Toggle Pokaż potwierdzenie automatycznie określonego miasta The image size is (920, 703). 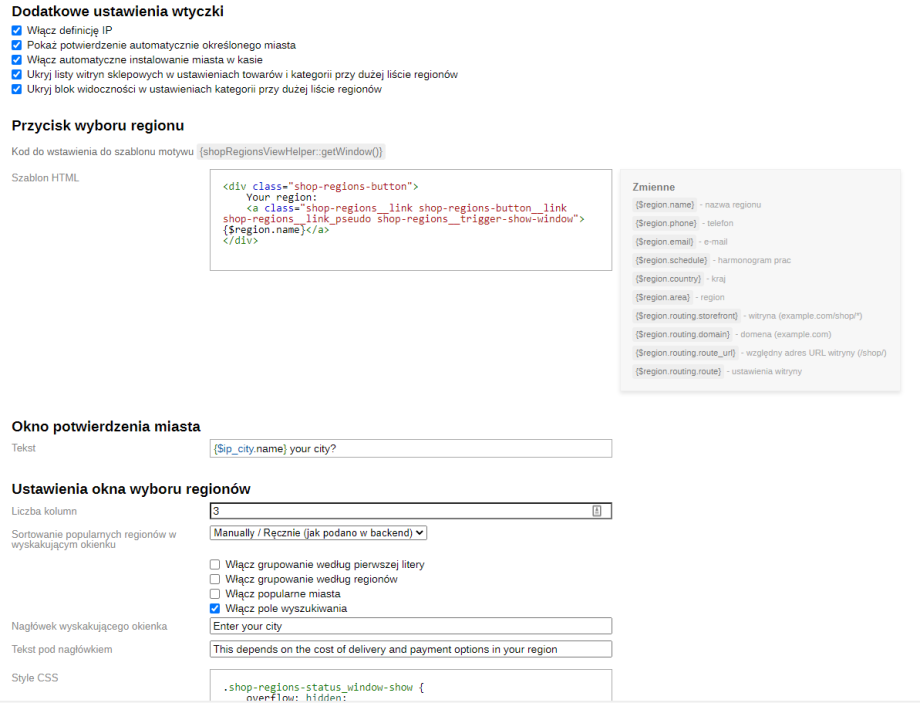(17, 45)
